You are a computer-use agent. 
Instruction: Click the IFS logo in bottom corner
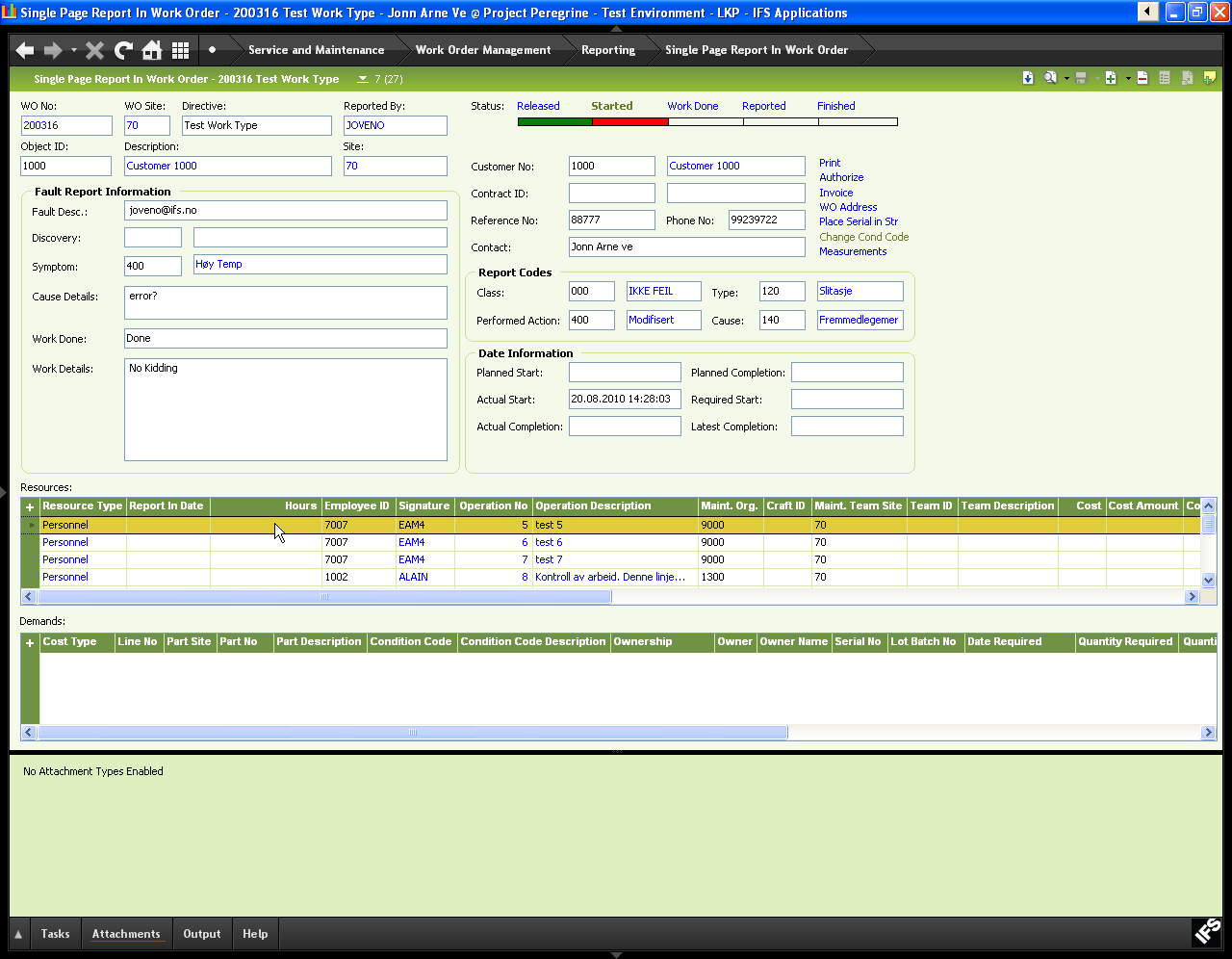[1207, 931]
